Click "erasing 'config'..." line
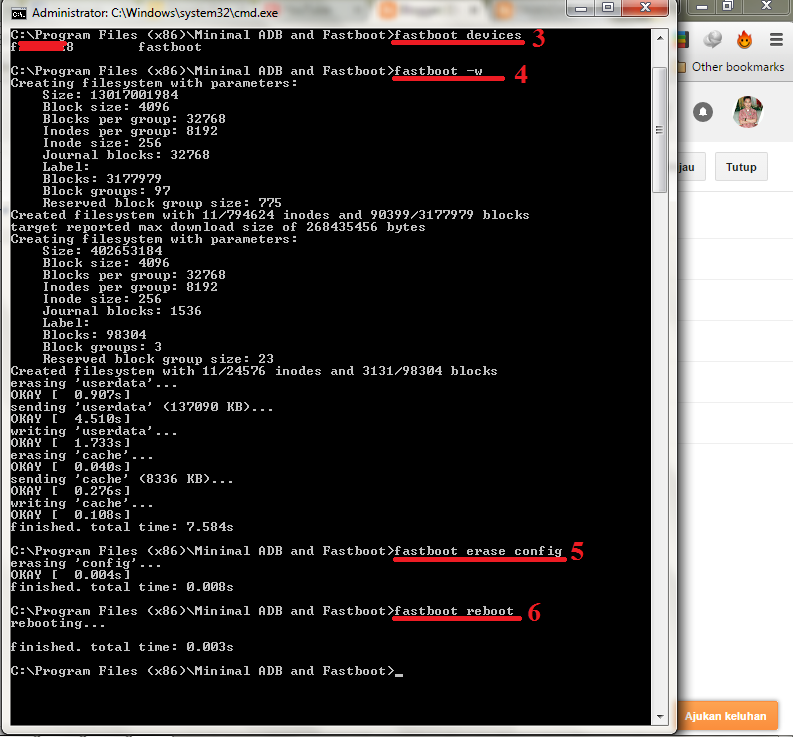Image resolution: width=793 pixels, height=737 pixels. tap(85, 563)
